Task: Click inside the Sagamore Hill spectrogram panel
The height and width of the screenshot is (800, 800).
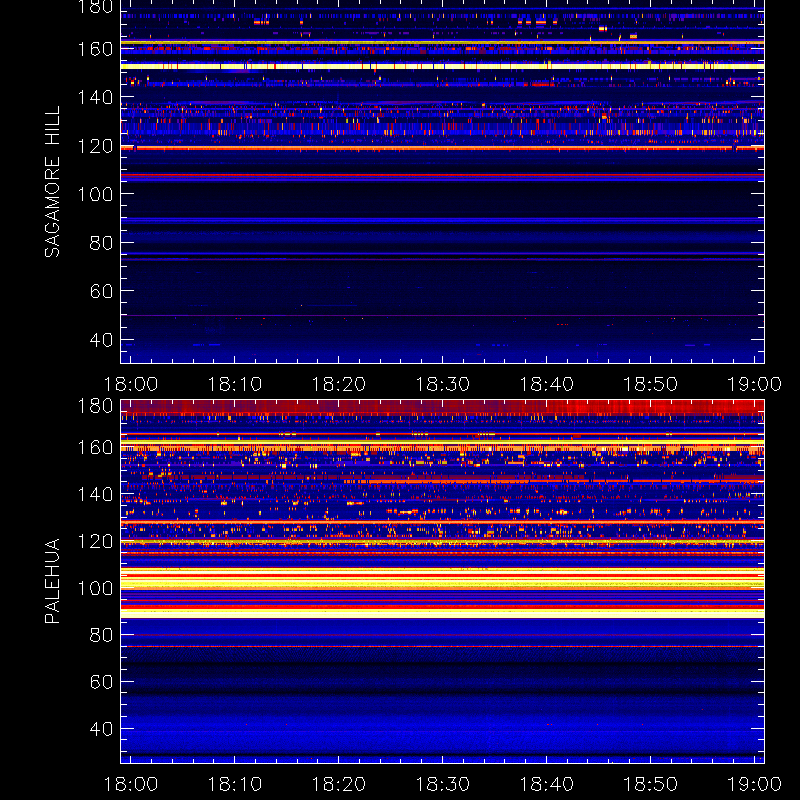Action: [x=442, y=182]
